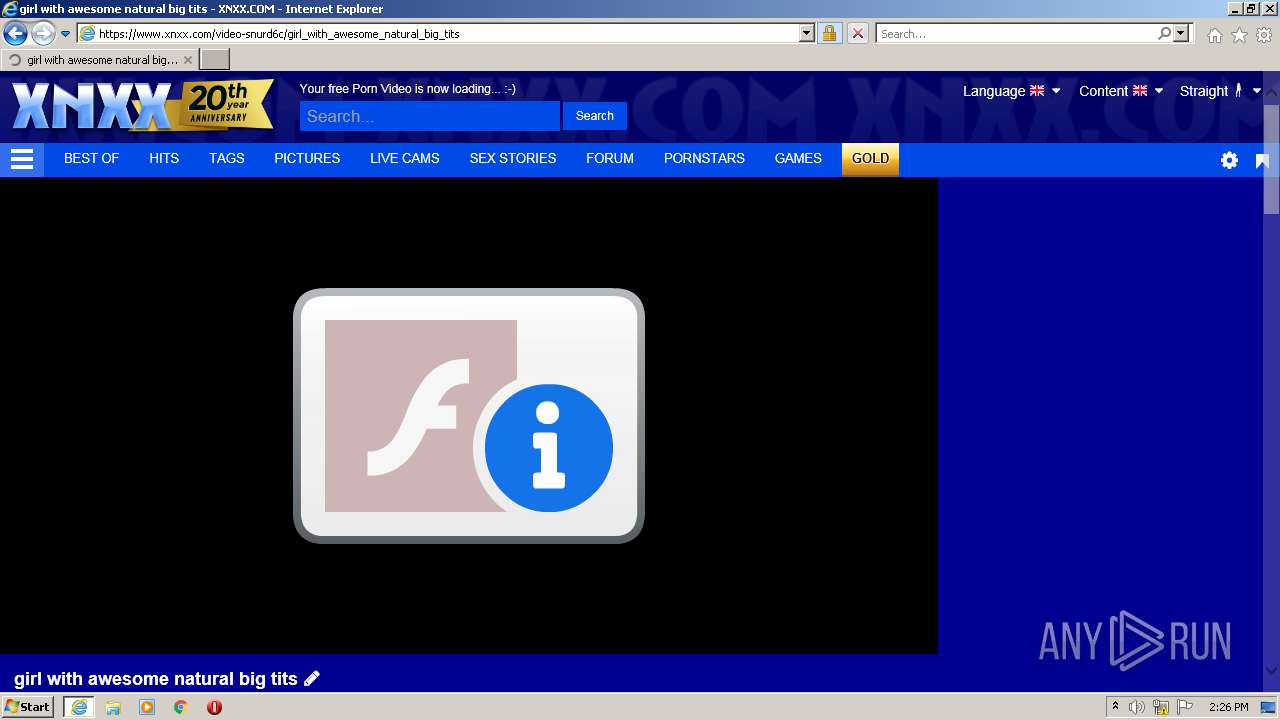Click the 2:26 PM clock
The width and height of the screenshot is (1280, 720).
click(1229, 707)
